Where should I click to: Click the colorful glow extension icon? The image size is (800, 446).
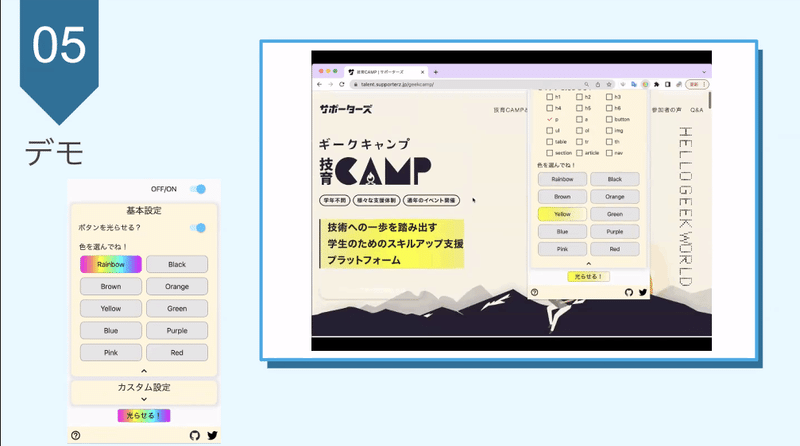(645, 84)
